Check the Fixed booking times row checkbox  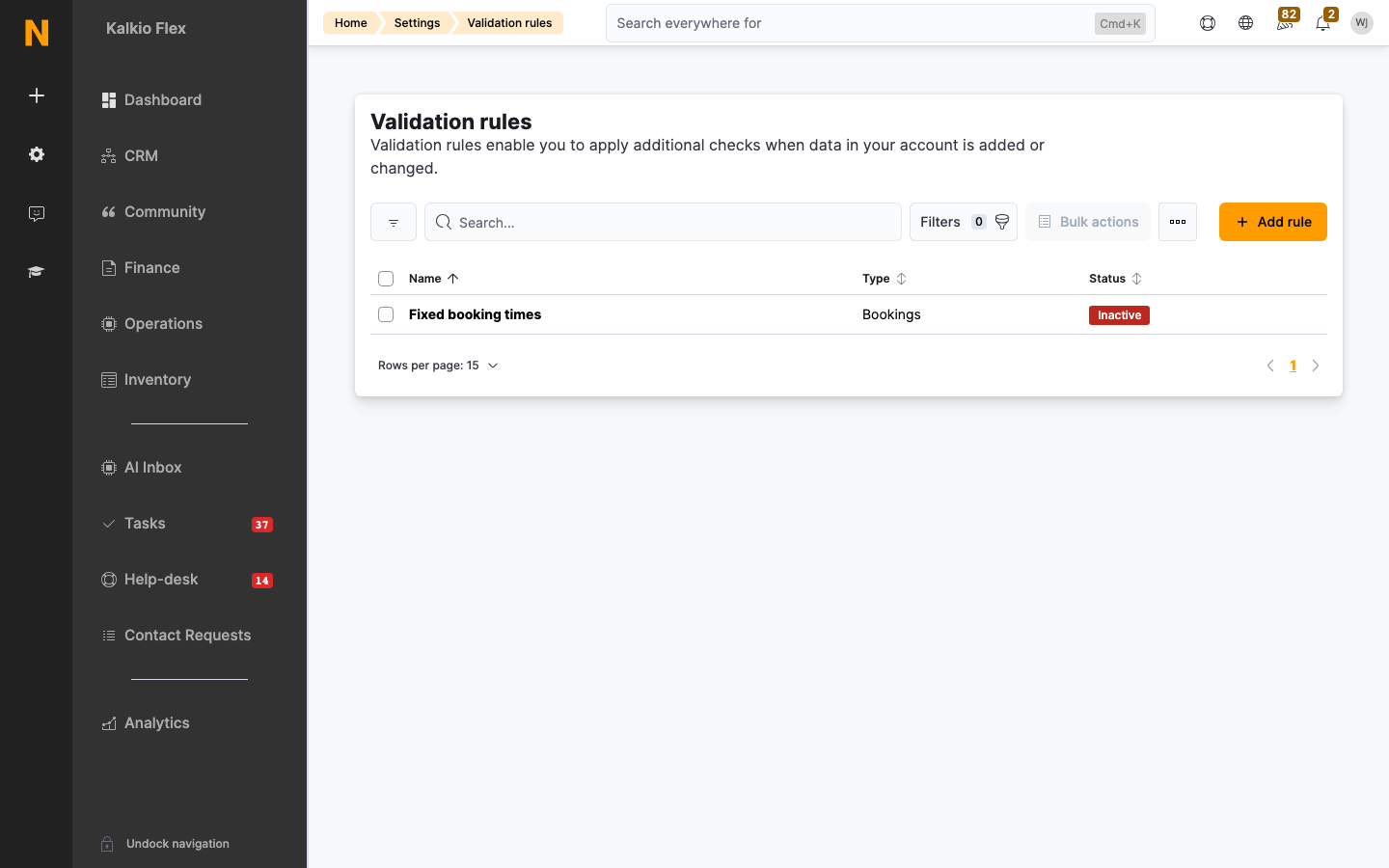pos(386,314)
